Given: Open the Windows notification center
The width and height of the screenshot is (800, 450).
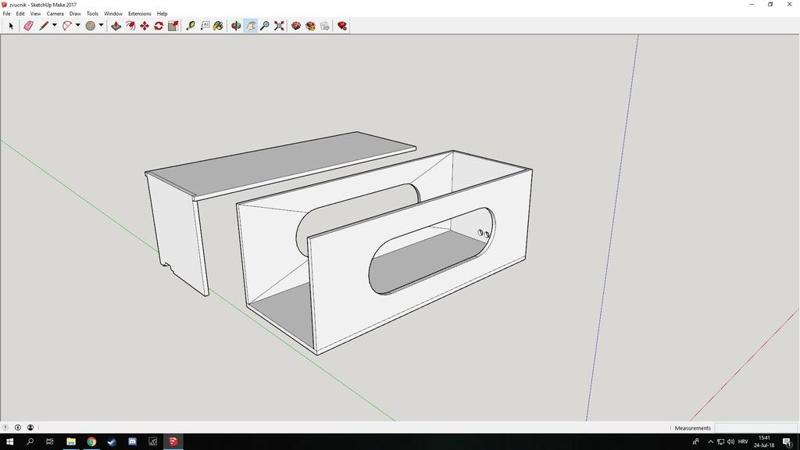Looking at the screenshot, I should (x=788, y=442).
